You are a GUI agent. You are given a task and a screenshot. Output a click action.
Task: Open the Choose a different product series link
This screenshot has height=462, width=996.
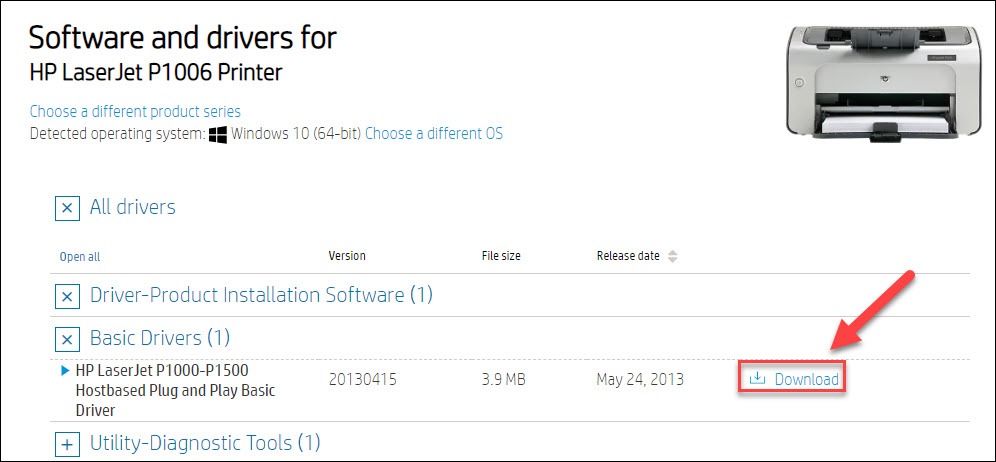click(x=135, y=112)
